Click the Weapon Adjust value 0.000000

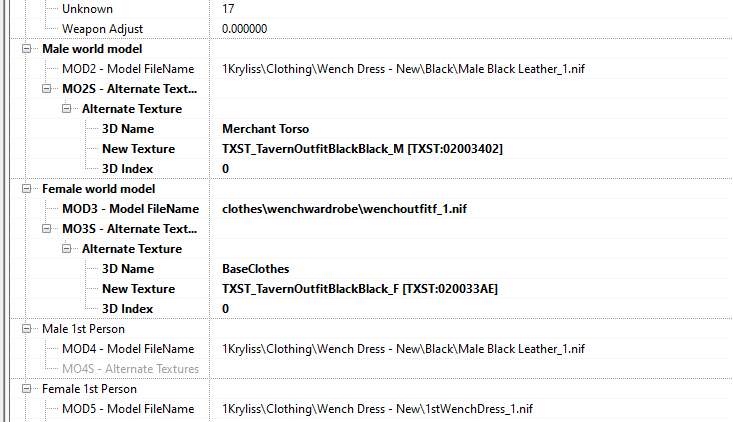[x=244, y=29]
